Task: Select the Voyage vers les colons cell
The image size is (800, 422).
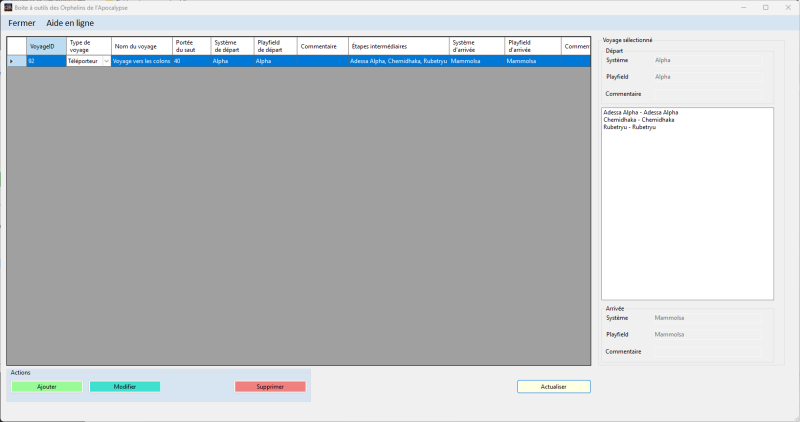Action: click(x=140, y=61)
